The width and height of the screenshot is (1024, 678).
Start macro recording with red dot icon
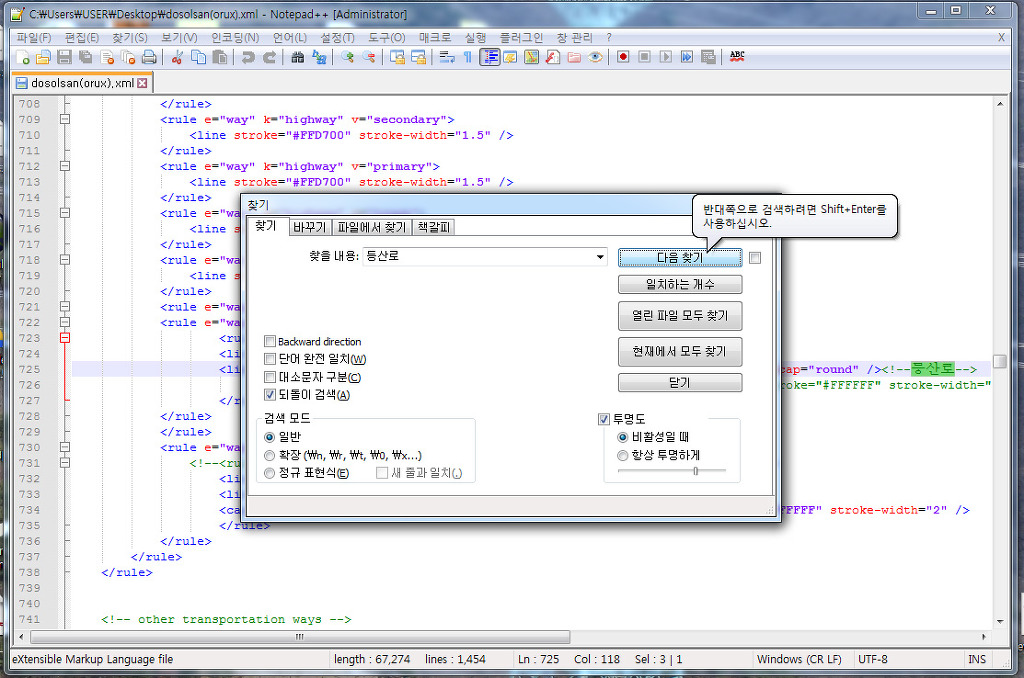(622, 58)
